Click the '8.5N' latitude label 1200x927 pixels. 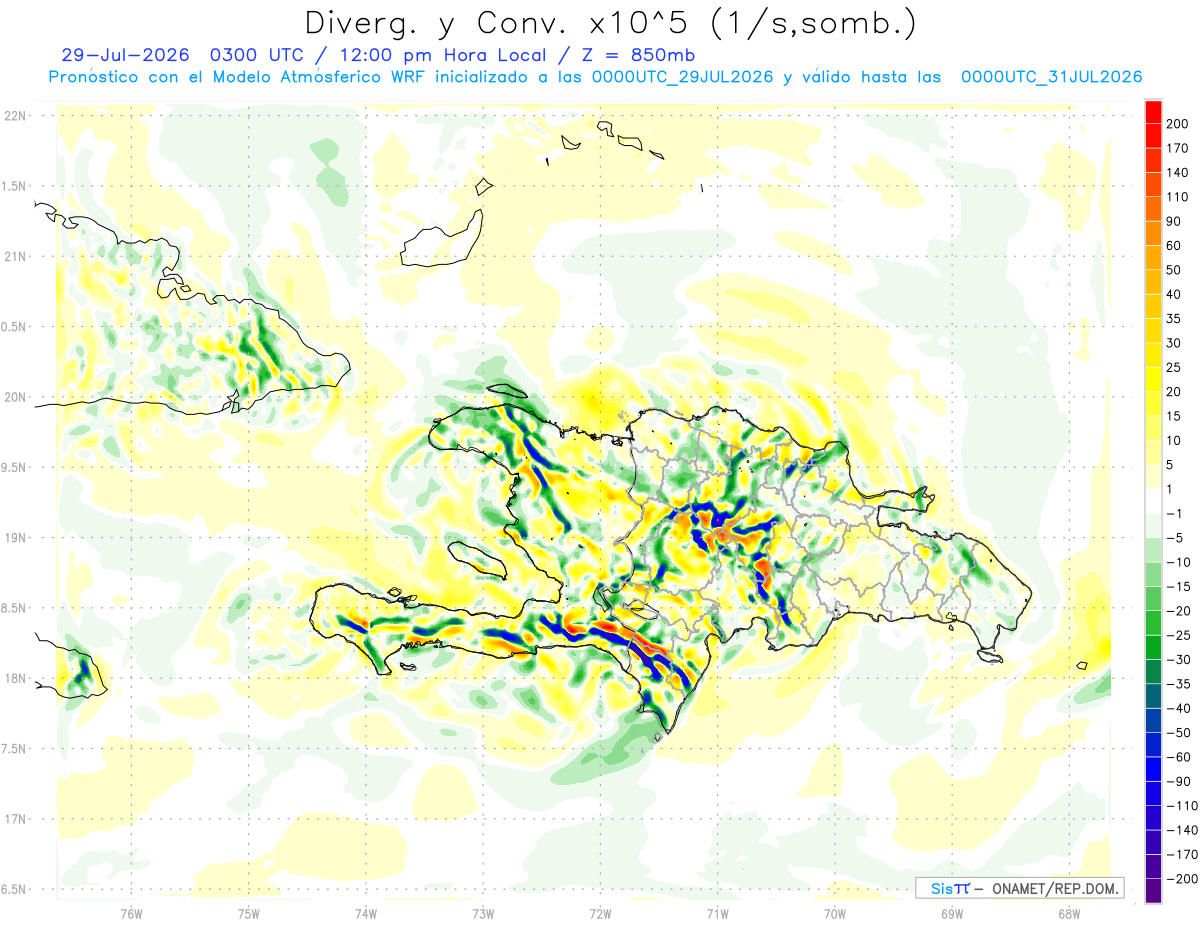pyautogui.click(x=15, y=608)
